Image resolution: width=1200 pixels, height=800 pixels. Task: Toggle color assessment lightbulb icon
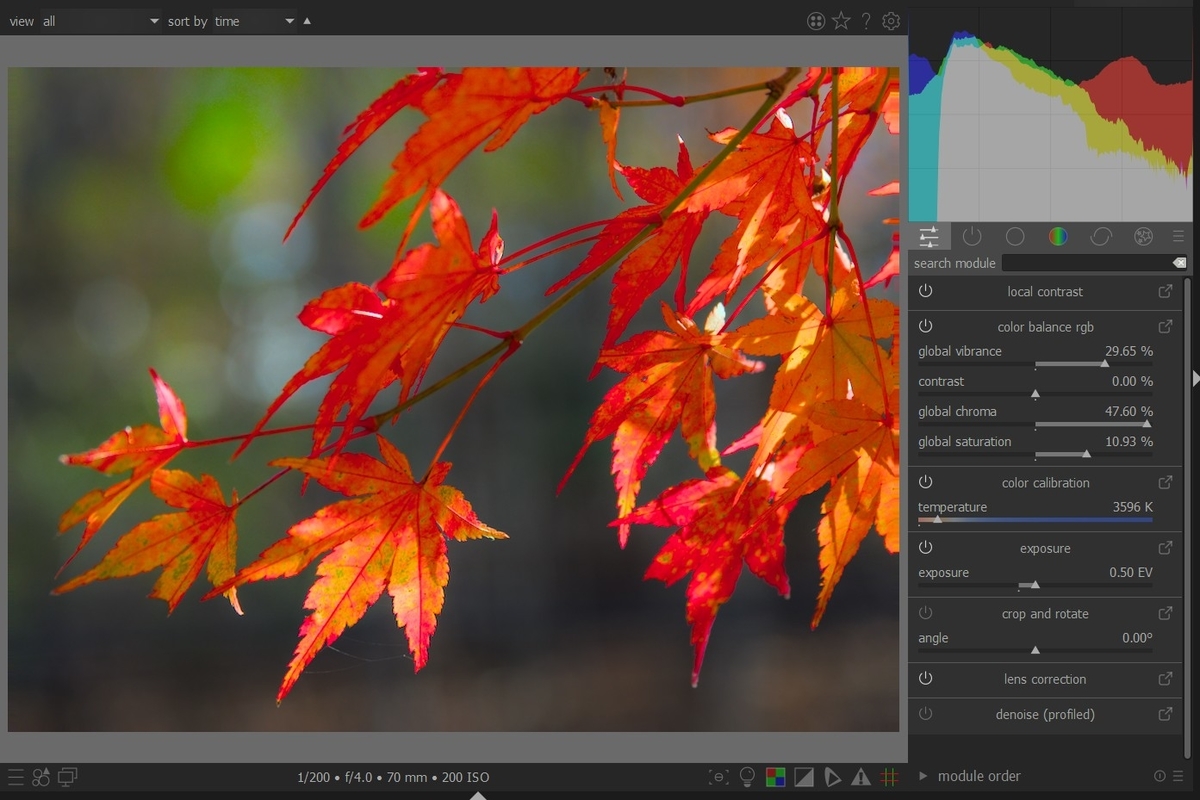point(747,777)
